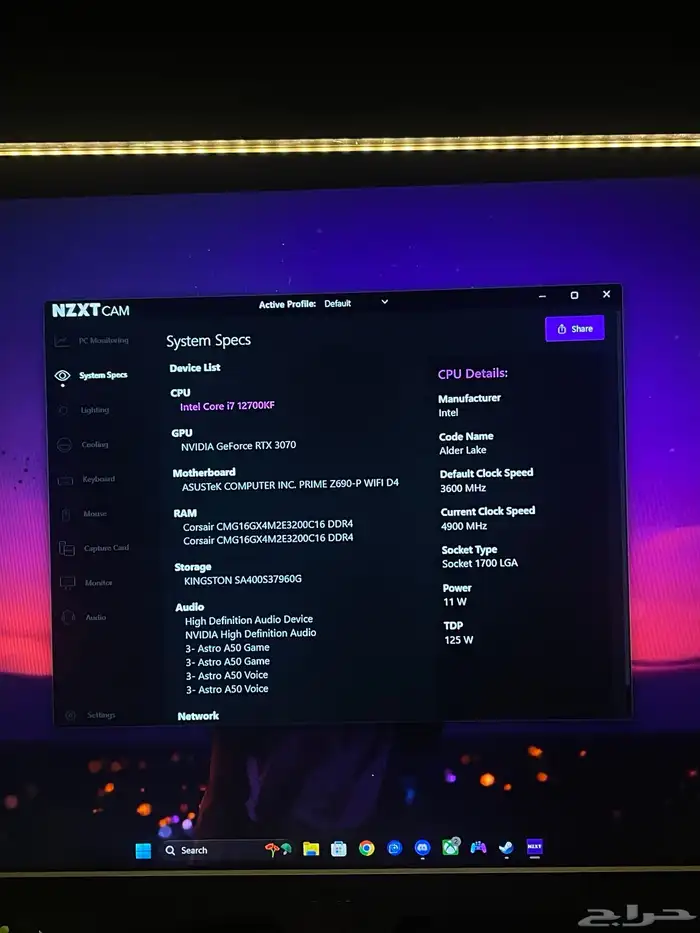Open NZXT CAM Settings

click(x=100, y=715)
